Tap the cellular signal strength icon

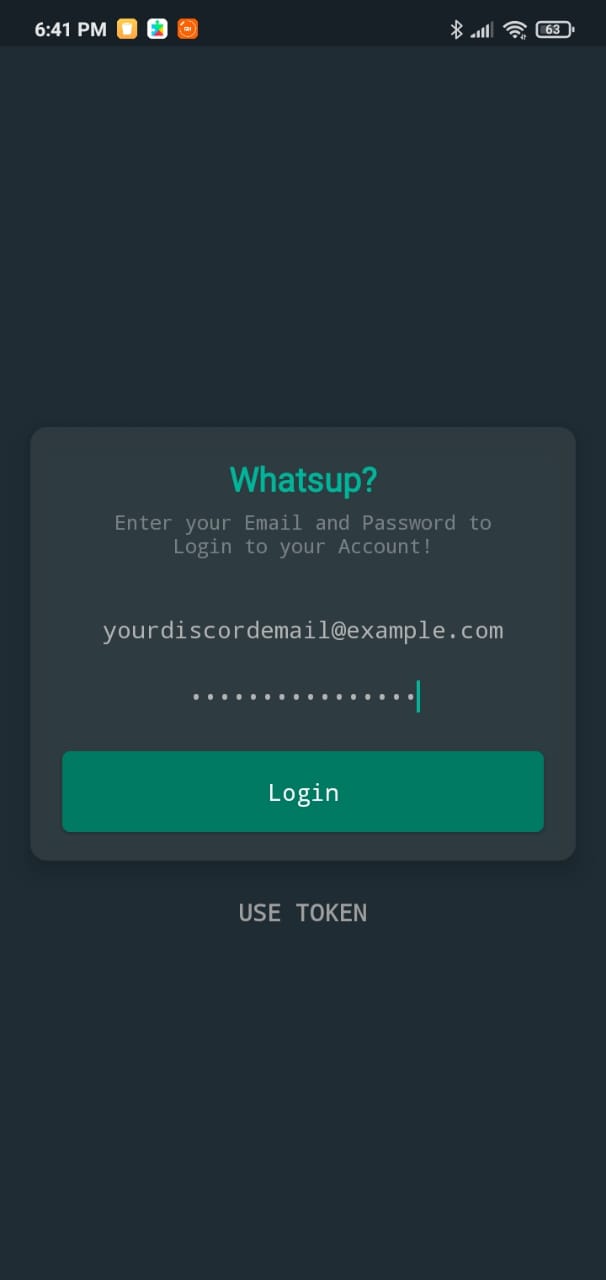pyautogui.click(x=482, y=30)
